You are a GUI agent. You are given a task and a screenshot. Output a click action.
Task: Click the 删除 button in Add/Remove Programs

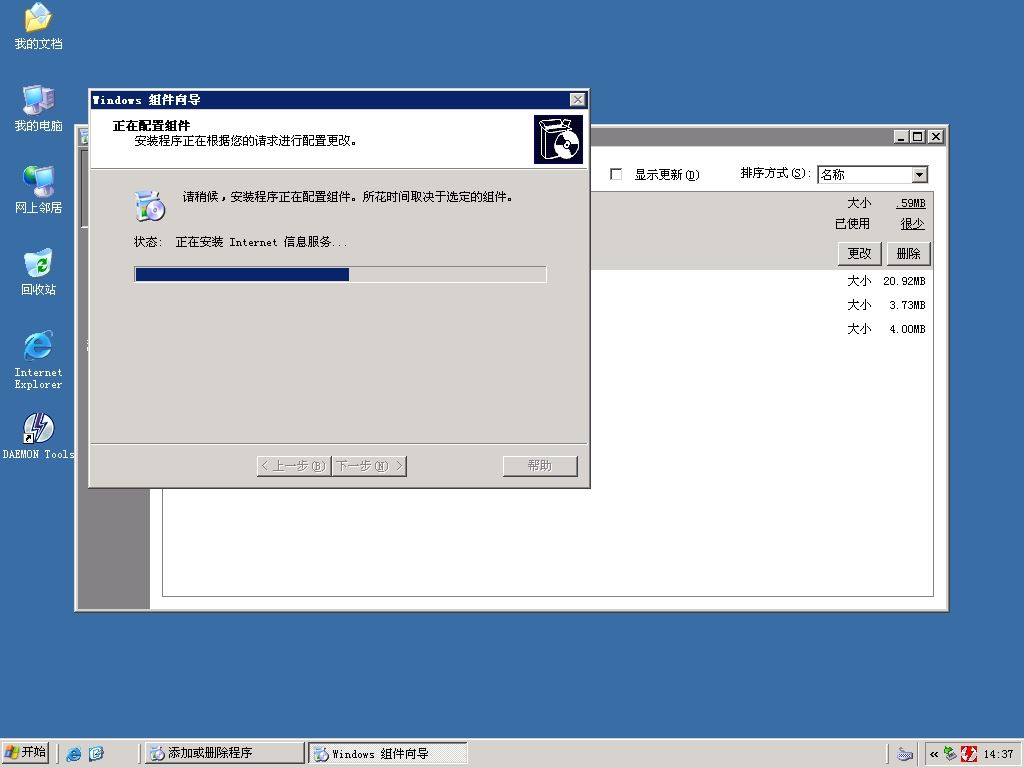[908, 253]
